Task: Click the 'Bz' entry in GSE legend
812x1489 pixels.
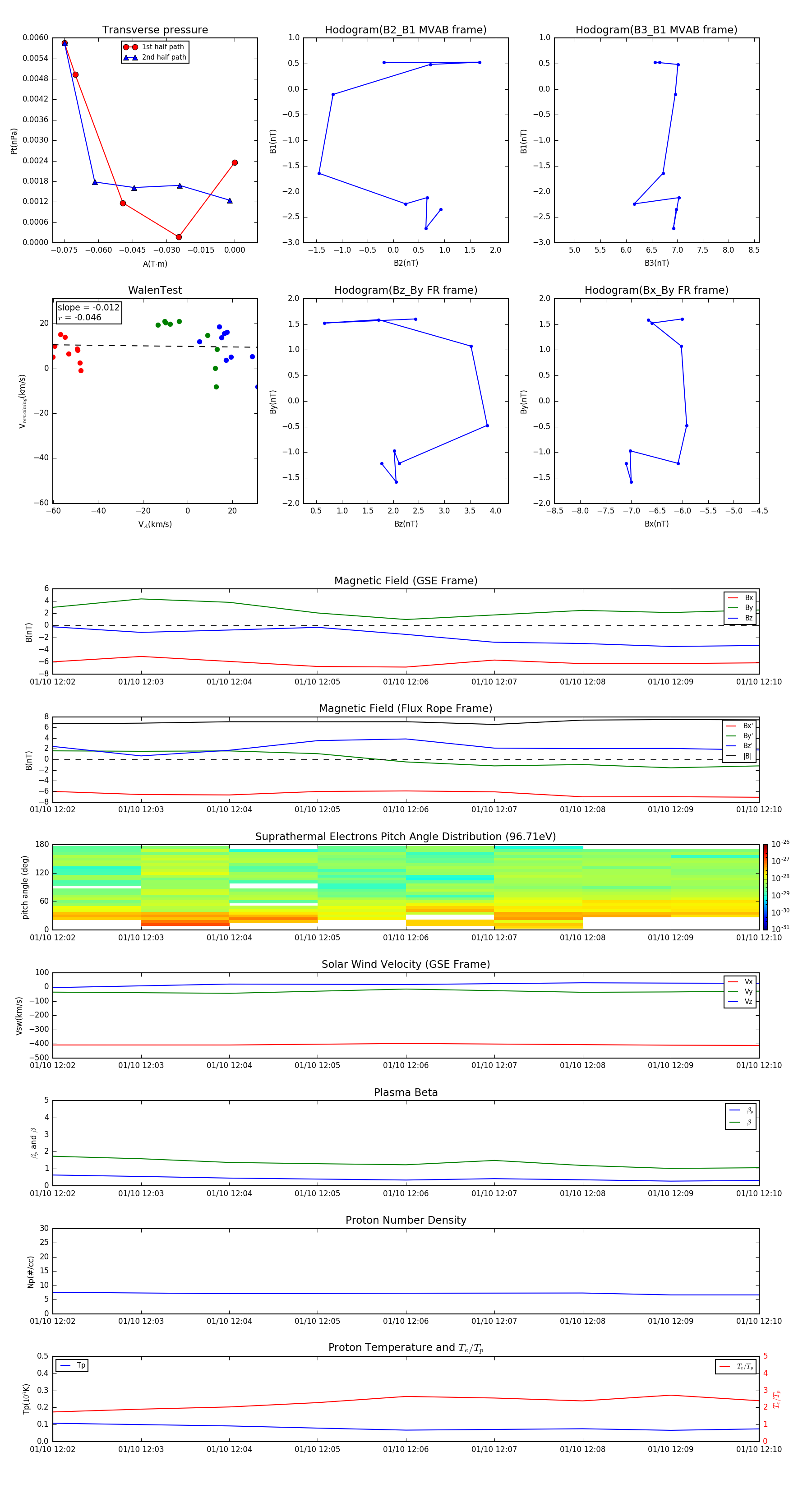Action: 740,618
